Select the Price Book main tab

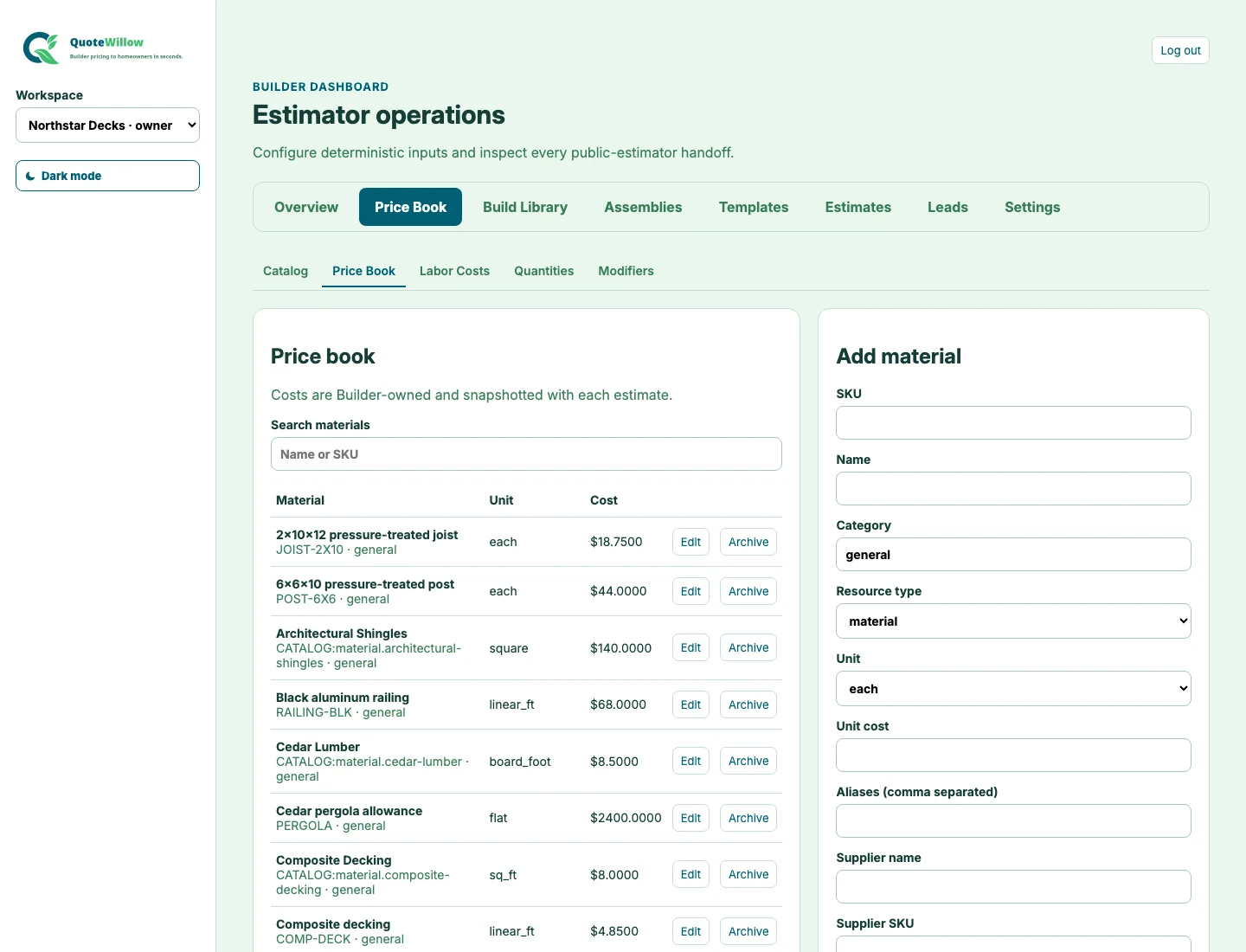410,207
